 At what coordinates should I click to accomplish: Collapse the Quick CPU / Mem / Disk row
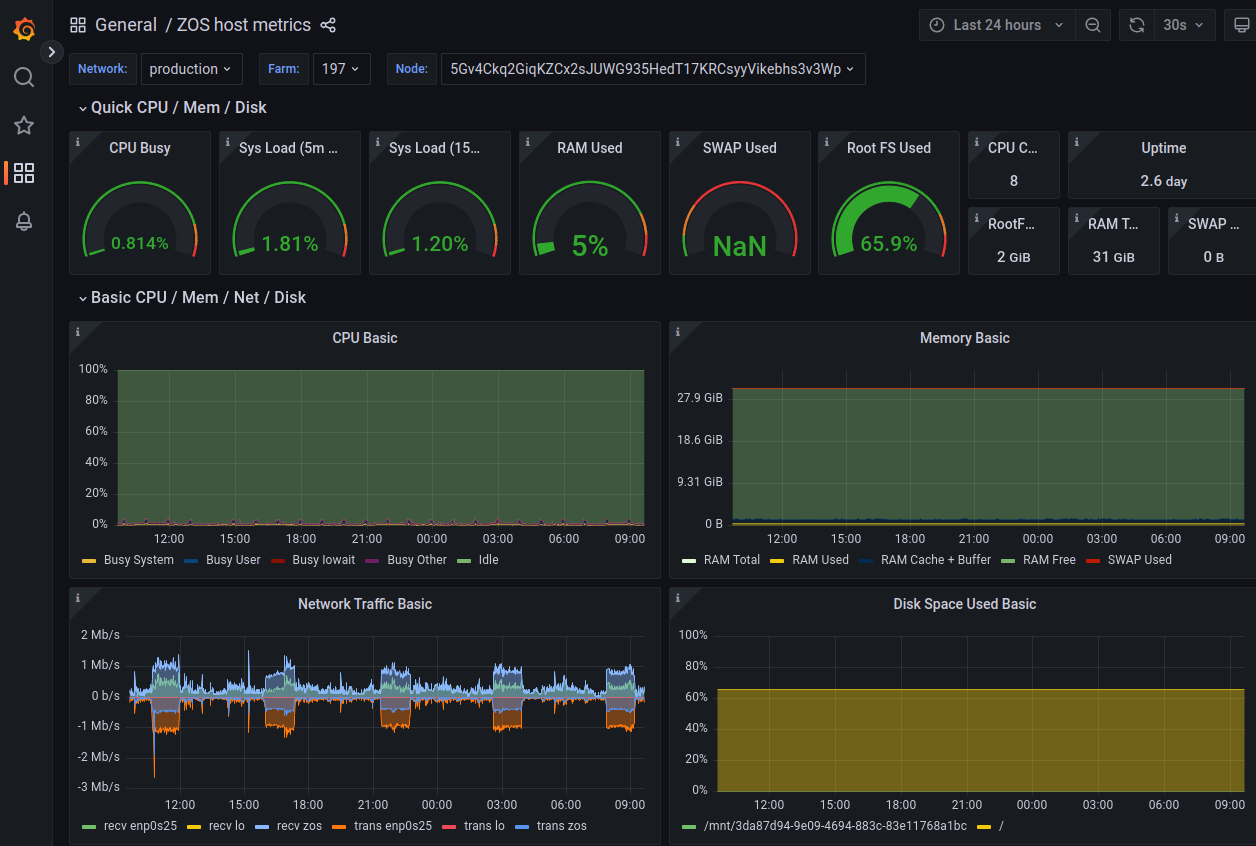click(178, 107)
